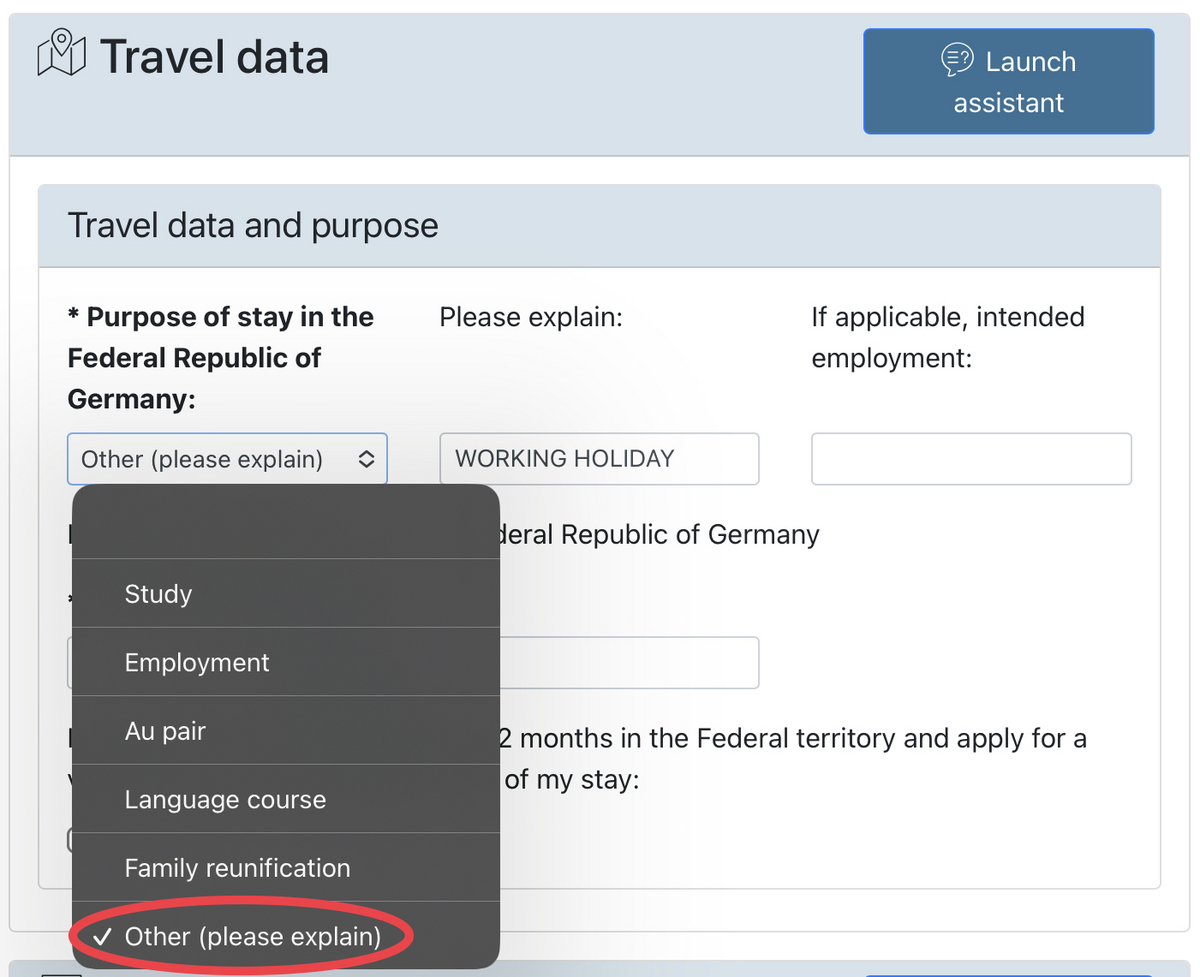Click the Travel data and purpose header
Image resolution: width=1200 pixels, height=977 pixels.
click(253, 226)
